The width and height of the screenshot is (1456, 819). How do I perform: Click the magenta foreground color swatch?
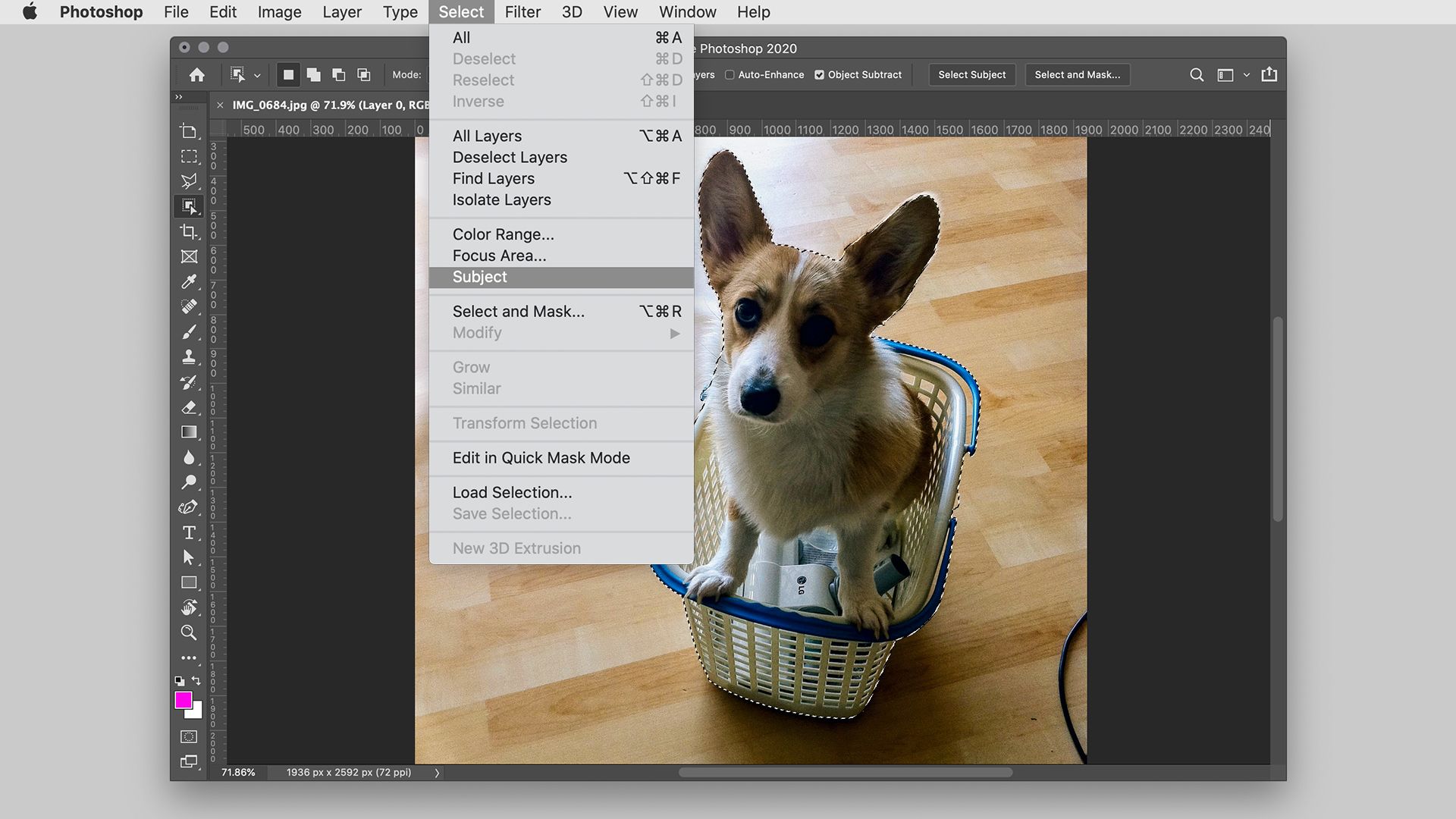[184, 701]
